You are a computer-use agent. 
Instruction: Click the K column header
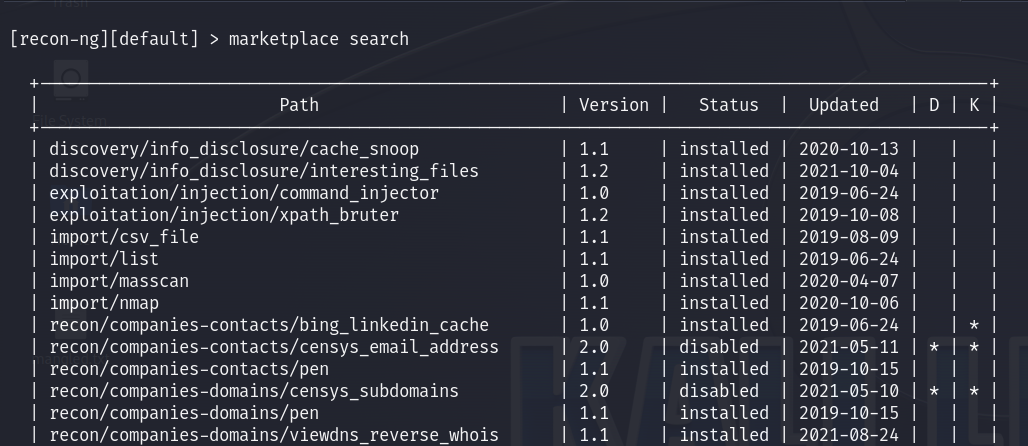click(974, 105)
